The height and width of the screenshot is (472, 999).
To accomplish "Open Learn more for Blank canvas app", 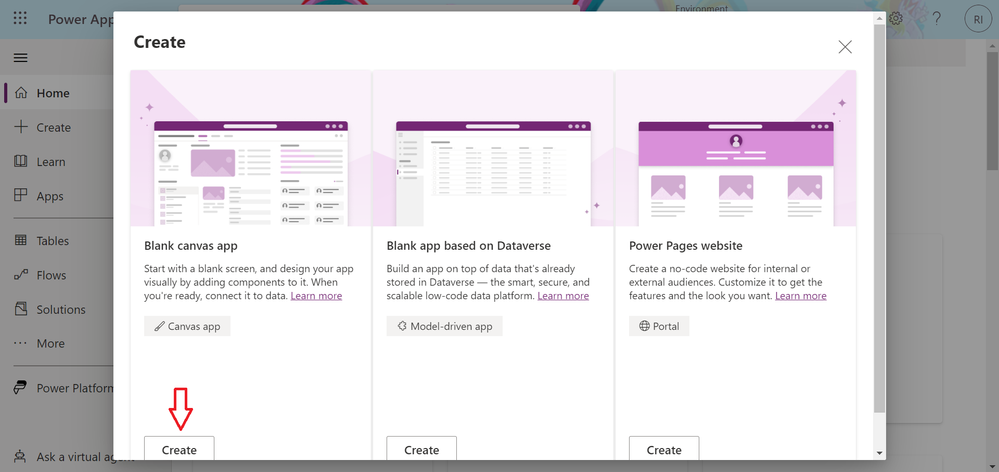I will [316, 296].
